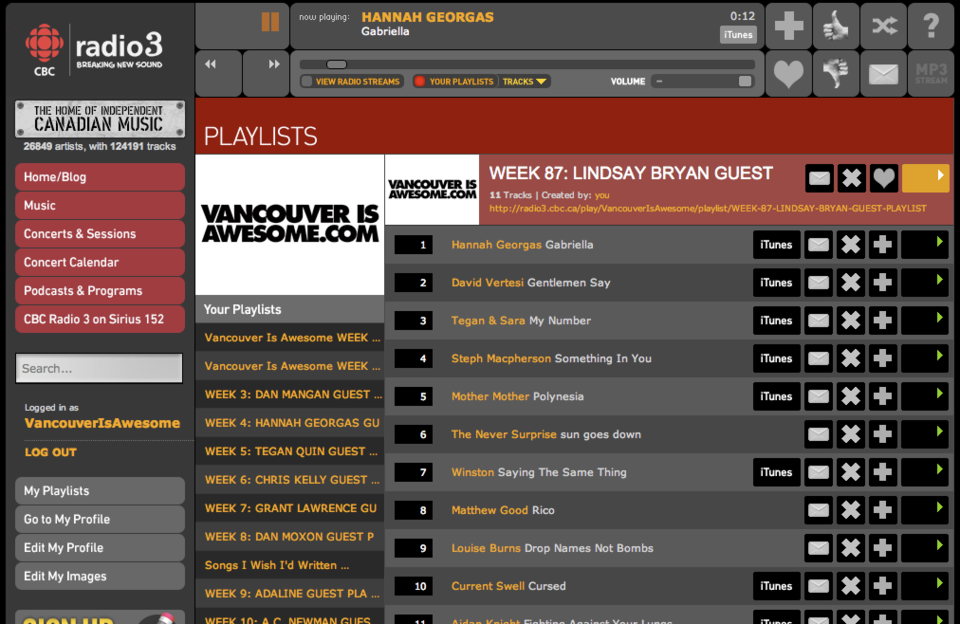960x624 pixels.
Task: Add Hannah Georgas Gabriella with plus icon
Action: point(882,245)
